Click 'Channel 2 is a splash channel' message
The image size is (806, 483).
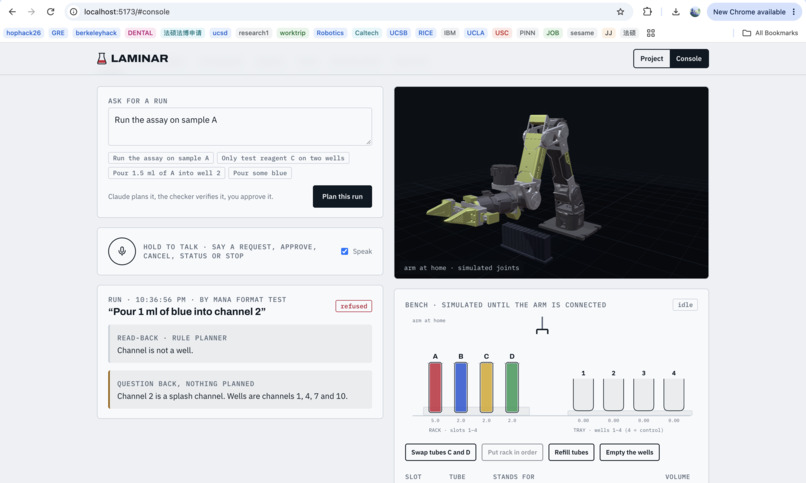[232, 396]
